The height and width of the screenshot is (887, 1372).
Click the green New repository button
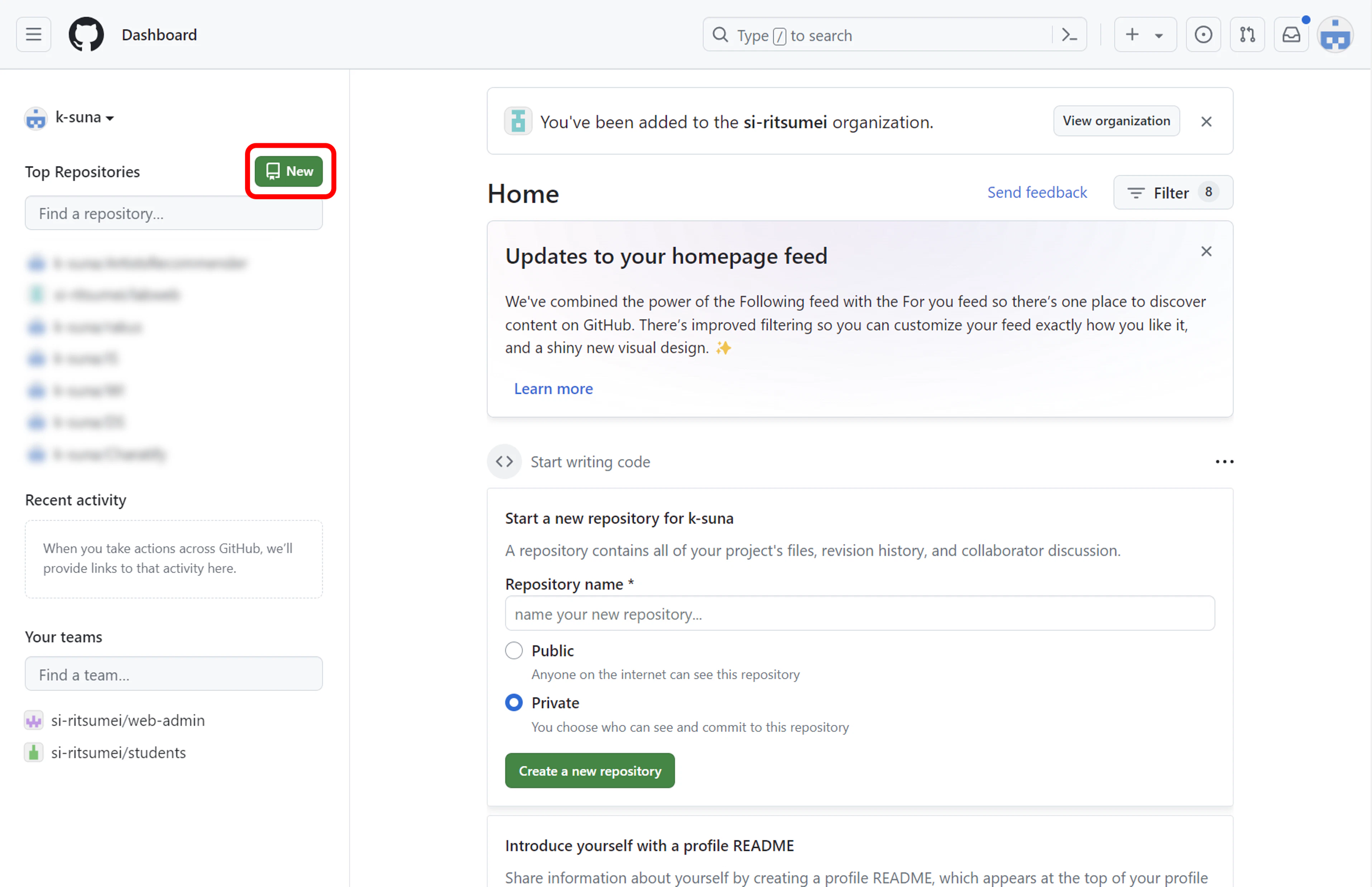(289, 171)
